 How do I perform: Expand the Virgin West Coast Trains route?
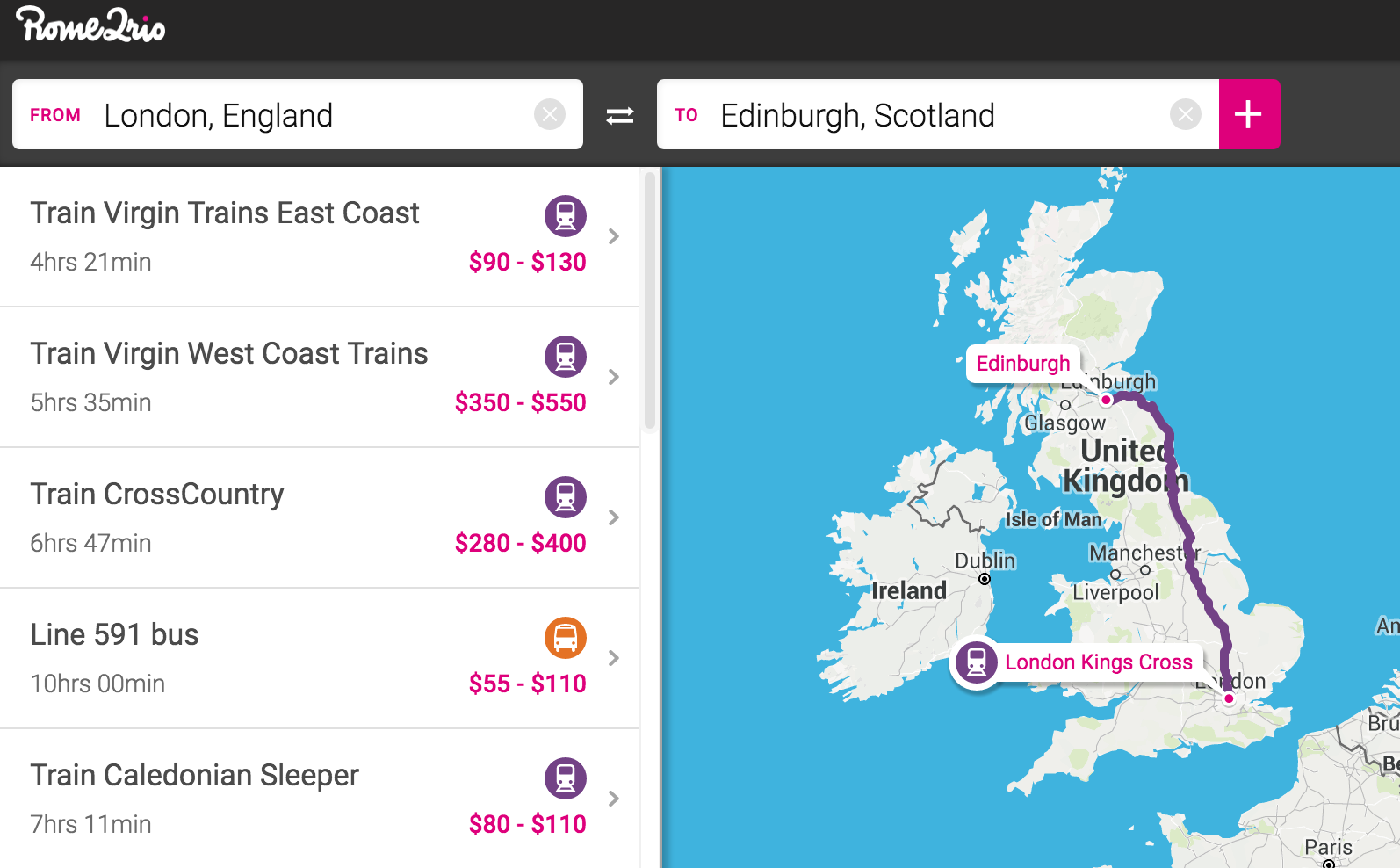(x=614, y=377)
